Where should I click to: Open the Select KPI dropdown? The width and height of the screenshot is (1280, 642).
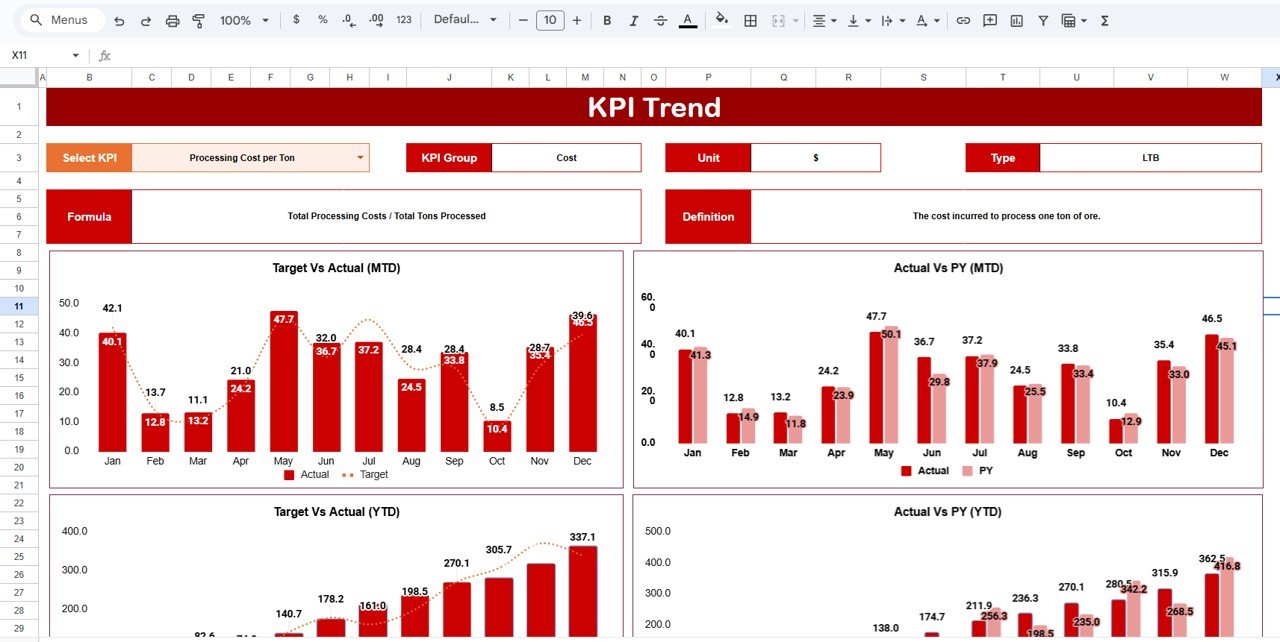pos(359,157)
